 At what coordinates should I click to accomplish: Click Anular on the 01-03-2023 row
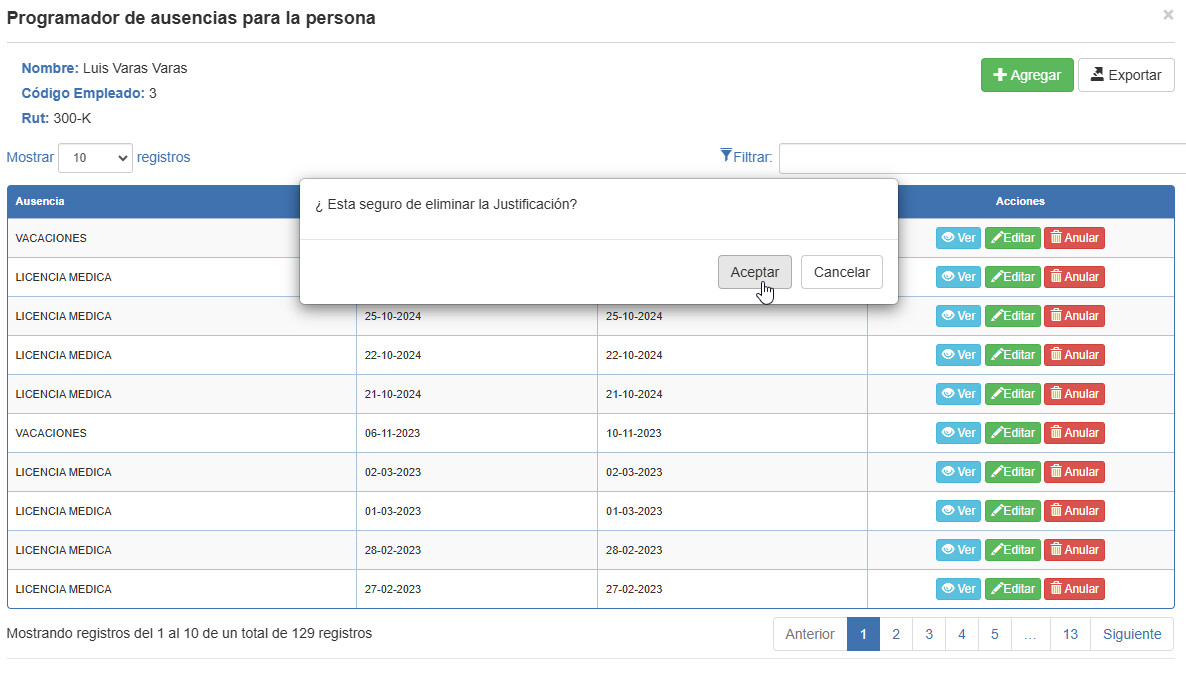[x=1074, y=511]
